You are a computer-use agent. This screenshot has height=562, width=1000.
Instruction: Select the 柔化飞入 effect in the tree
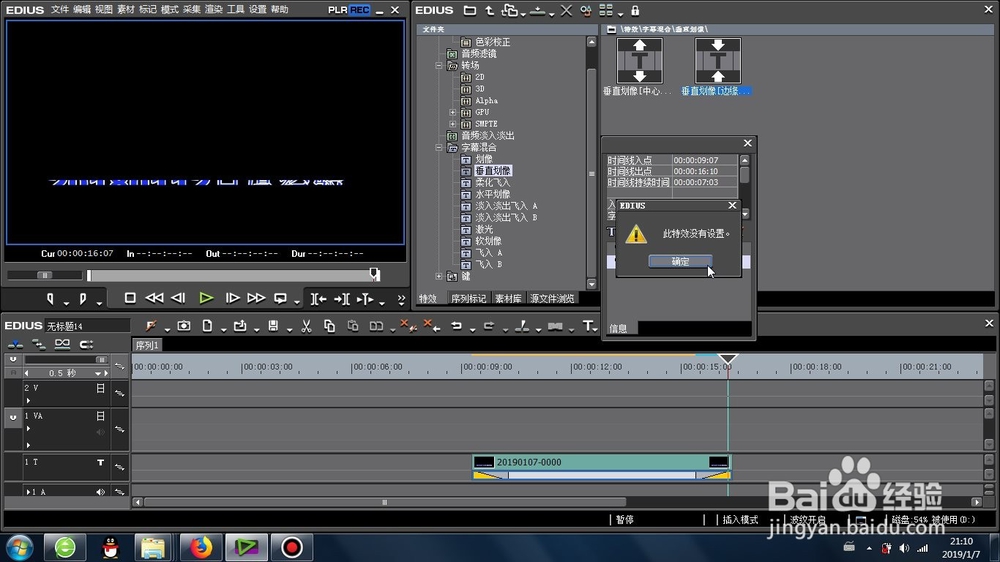(x=492, y=182)
